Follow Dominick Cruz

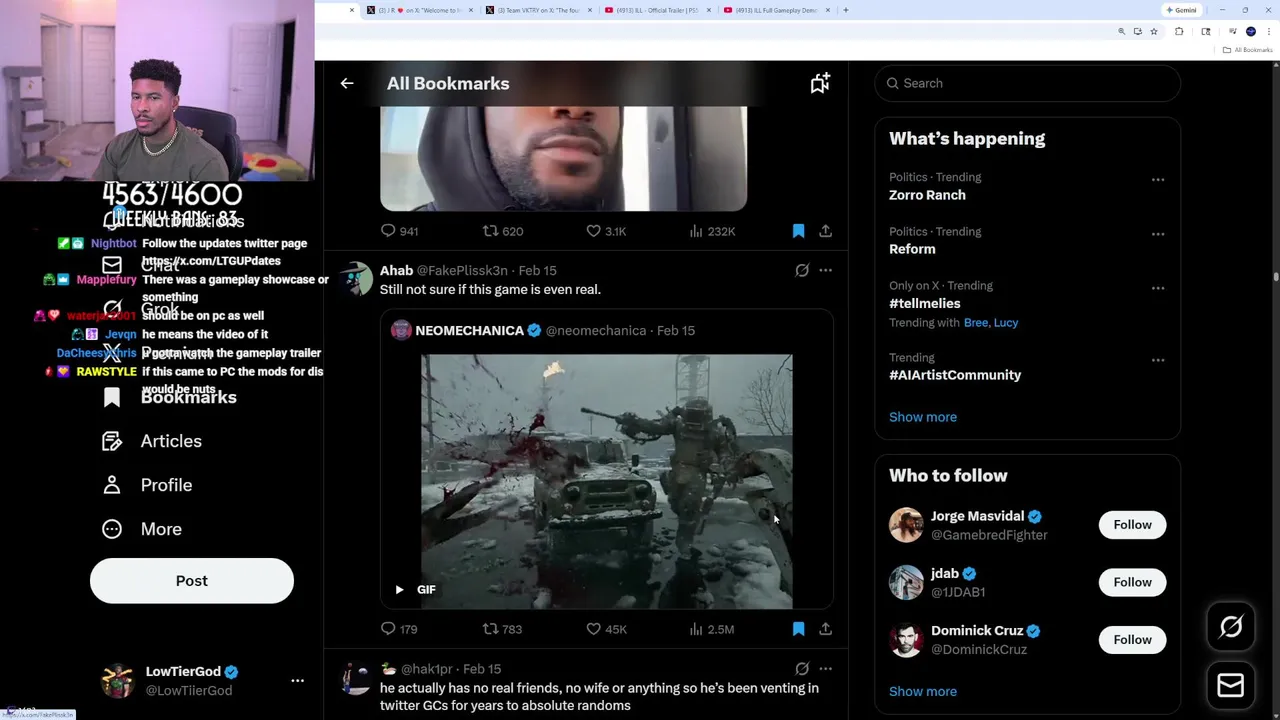(x=1132, y=640)
